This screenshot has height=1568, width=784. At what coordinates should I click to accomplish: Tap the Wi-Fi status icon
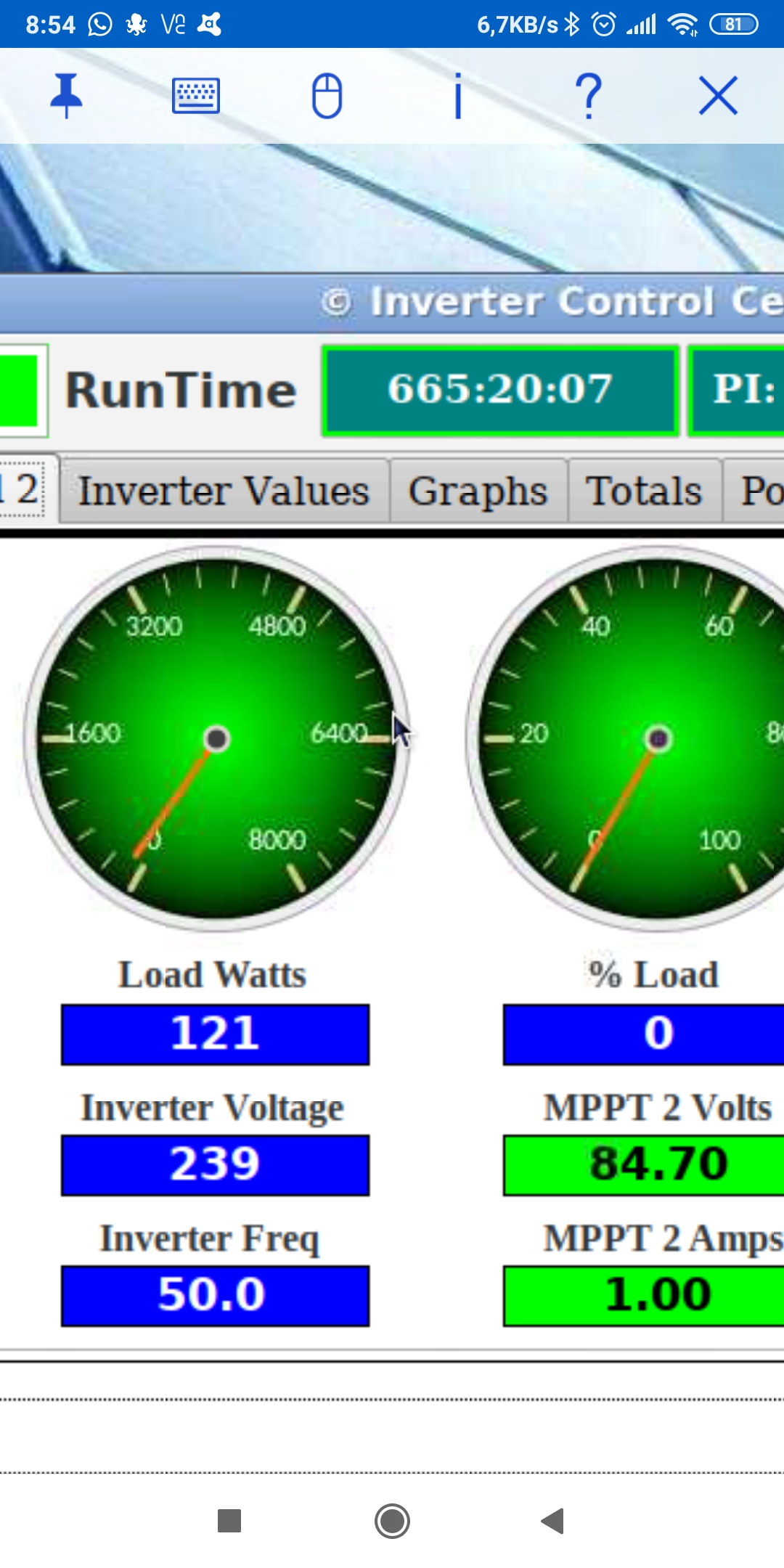(x=682, y=25)
